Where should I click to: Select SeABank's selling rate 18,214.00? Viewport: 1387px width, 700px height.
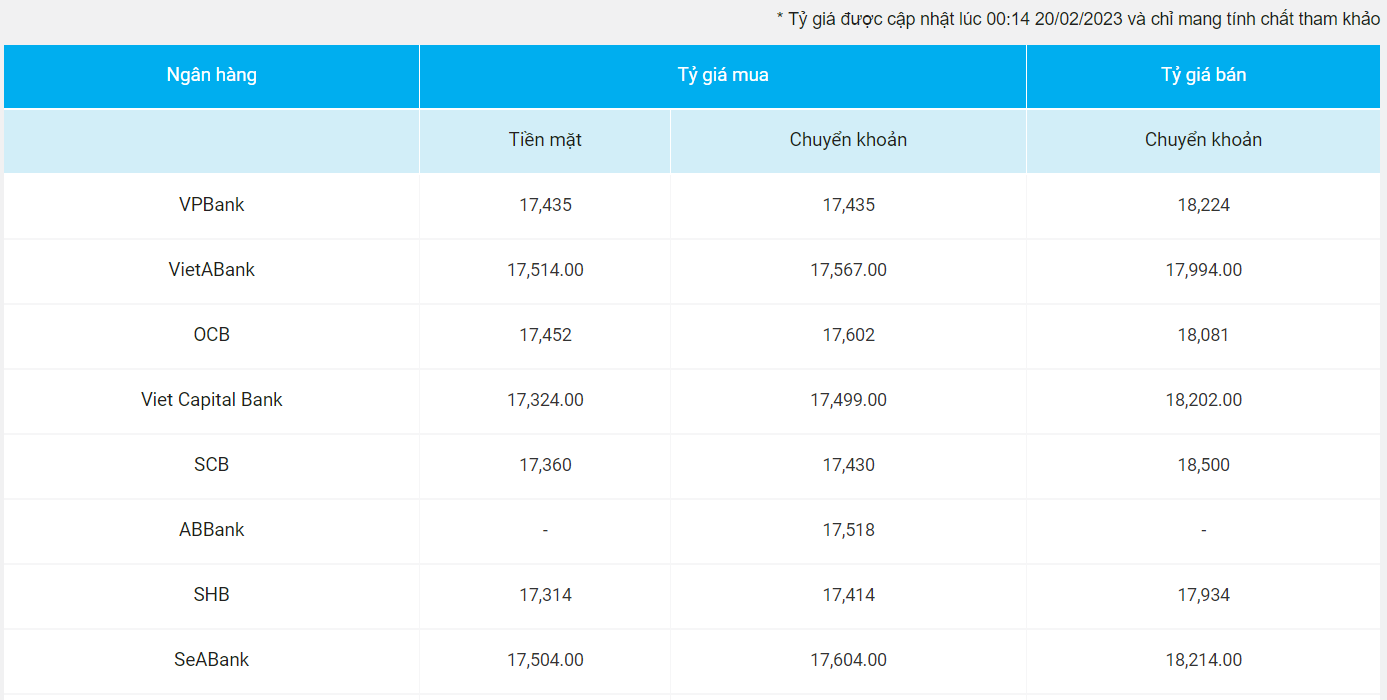click(1203, 660)
